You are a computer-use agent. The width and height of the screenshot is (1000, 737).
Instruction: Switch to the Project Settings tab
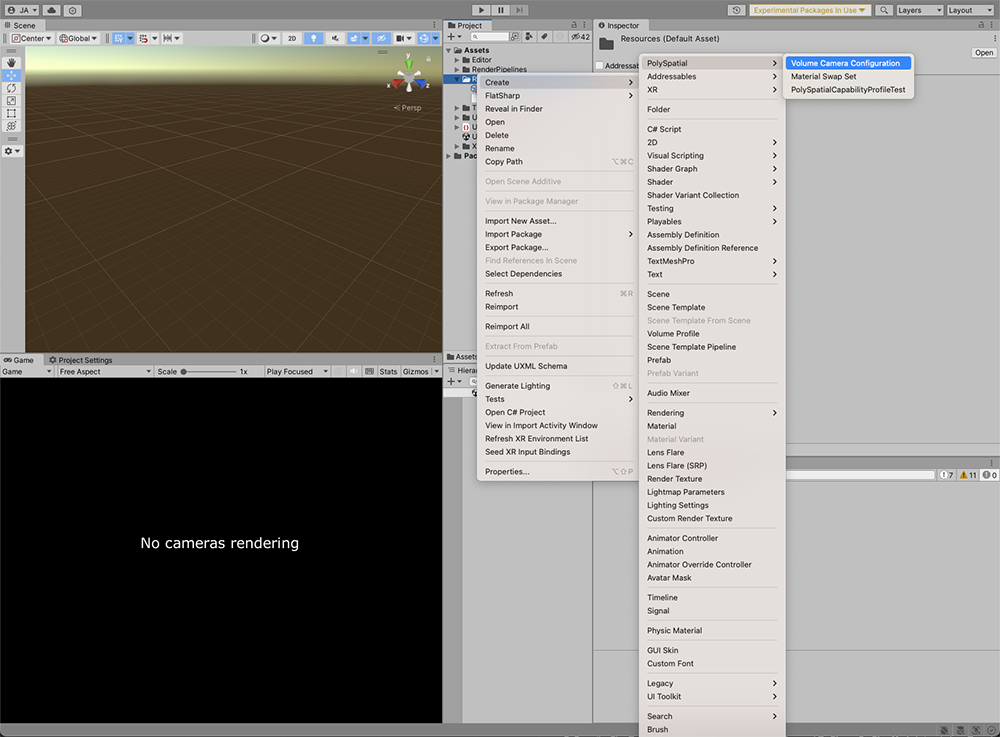pyautogui.click(x=80, y=360)
